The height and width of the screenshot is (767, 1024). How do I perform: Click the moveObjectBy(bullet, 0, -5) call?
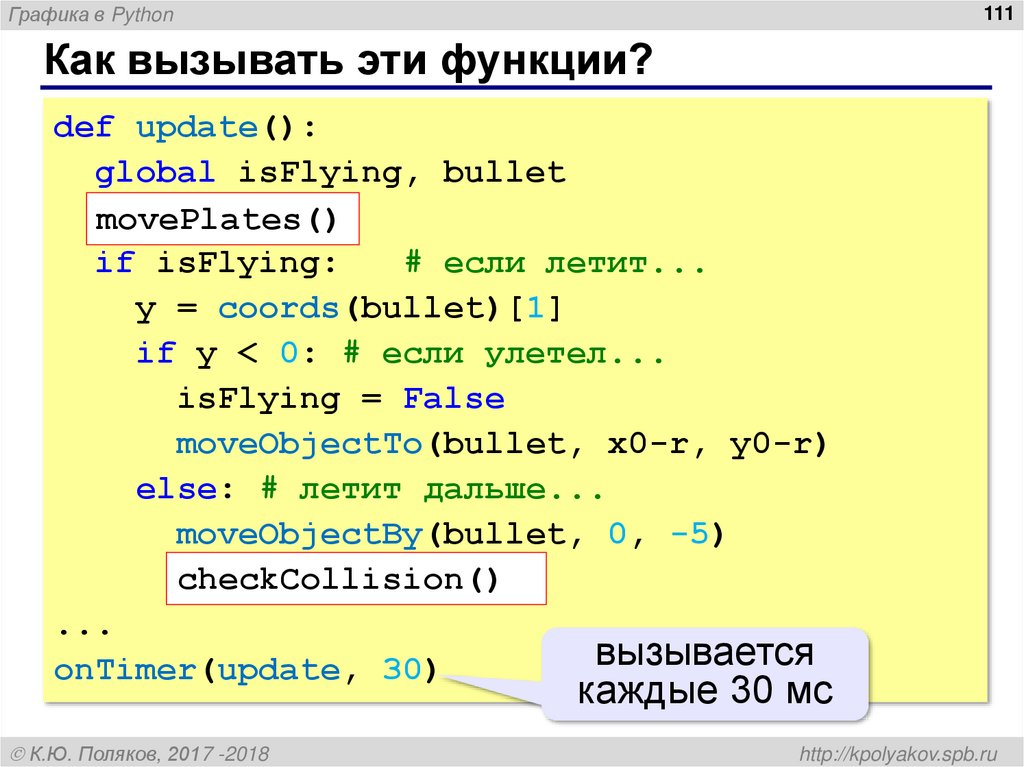point(450,534)
